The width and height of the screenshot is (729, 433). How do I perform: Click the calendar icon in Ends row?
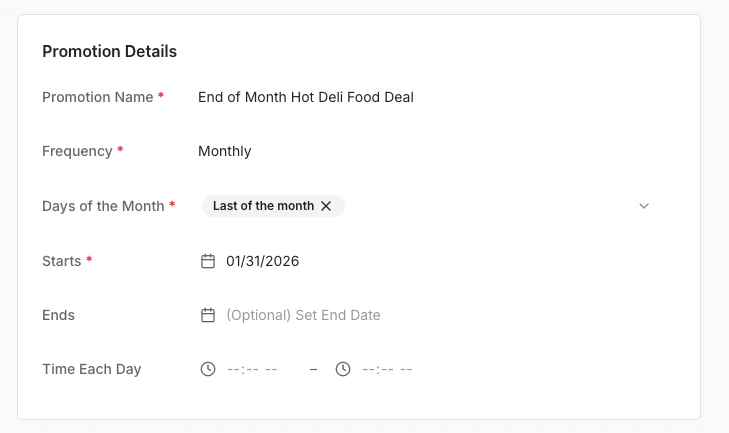pos(208,315)
